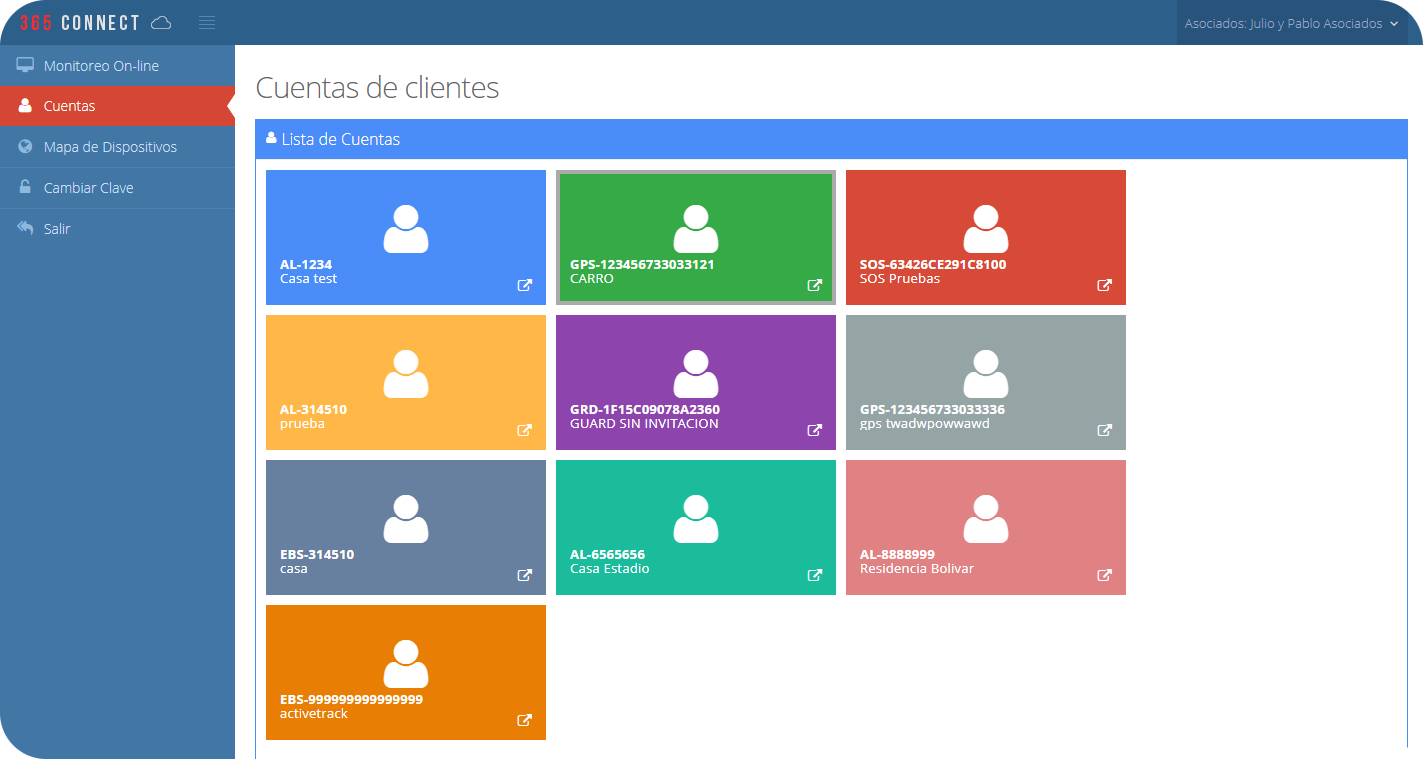Open the external-link icon on the activetrack tile

(524, 720)
